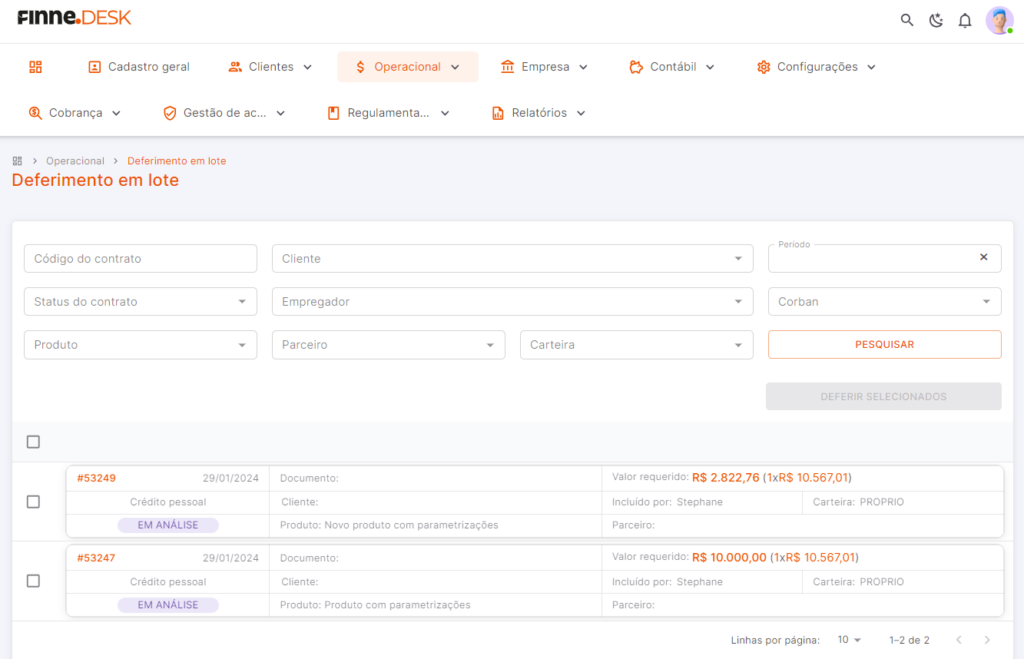Open contract link #53249
The width and height of the screenshot is (1024, 659).
click(97, 478)
